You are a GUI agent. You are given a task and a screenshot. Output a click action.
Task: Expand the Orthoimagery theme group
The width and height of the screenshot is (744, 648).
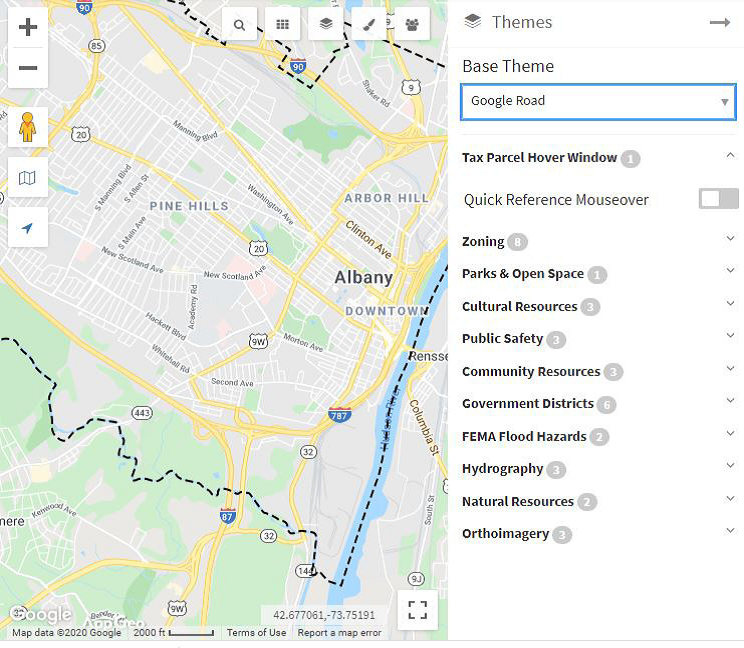[730, 532]
